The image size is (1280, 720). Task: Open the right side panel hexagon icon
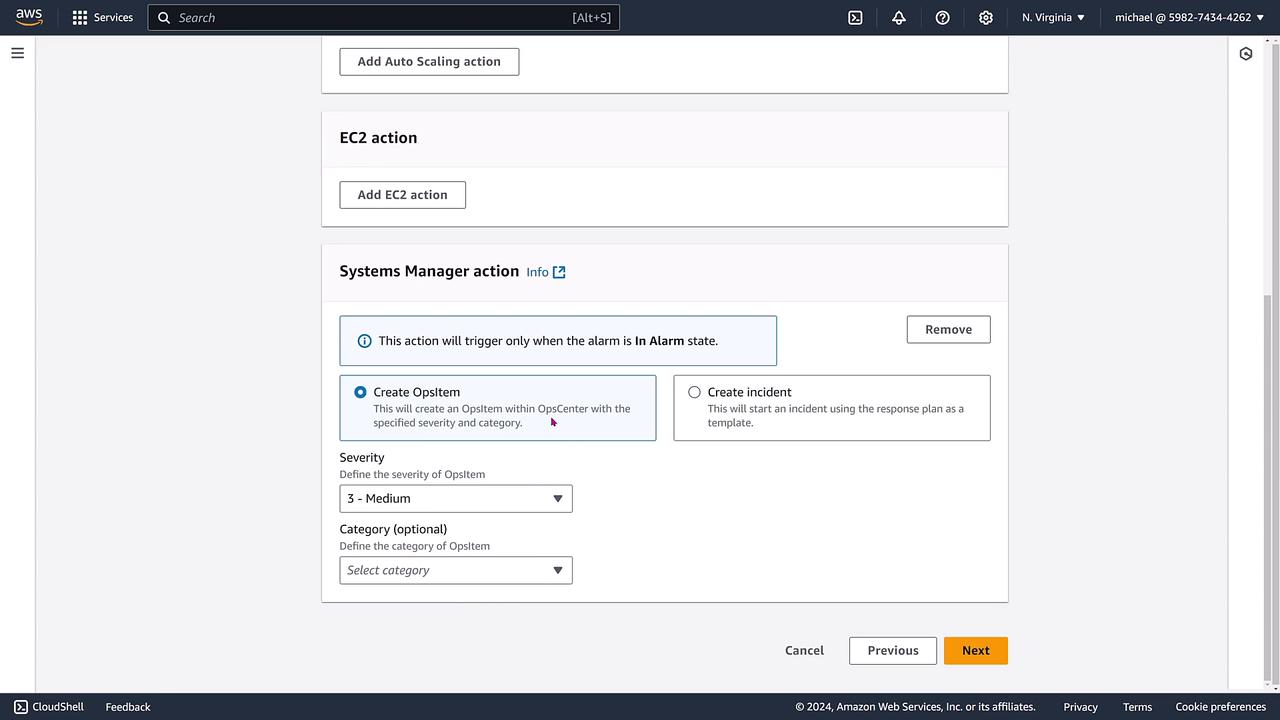pos(1246,54)
